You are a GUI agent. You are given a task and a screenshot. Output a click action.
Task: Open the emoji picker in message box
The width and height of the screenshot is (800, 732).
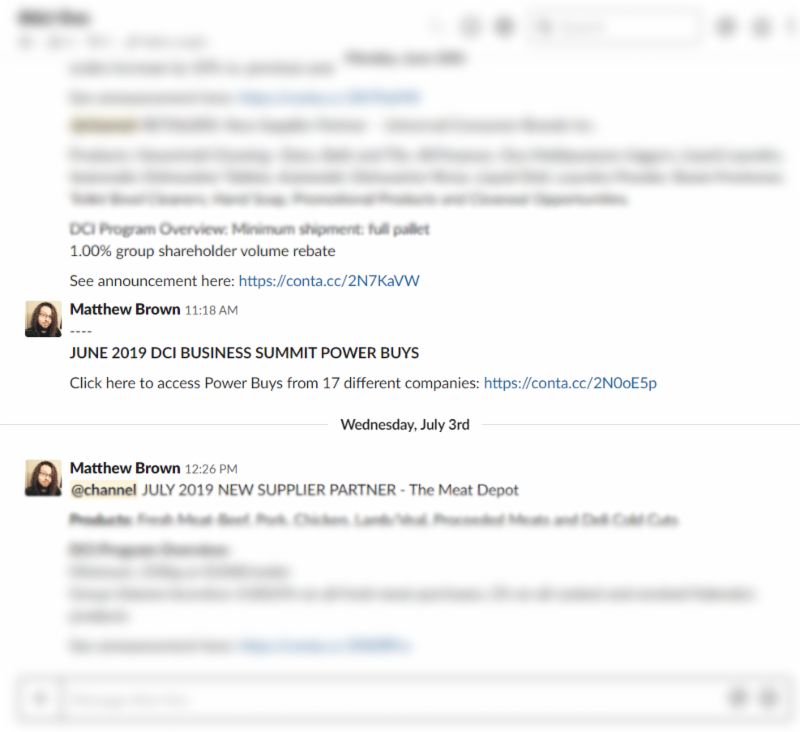point(768,698)
